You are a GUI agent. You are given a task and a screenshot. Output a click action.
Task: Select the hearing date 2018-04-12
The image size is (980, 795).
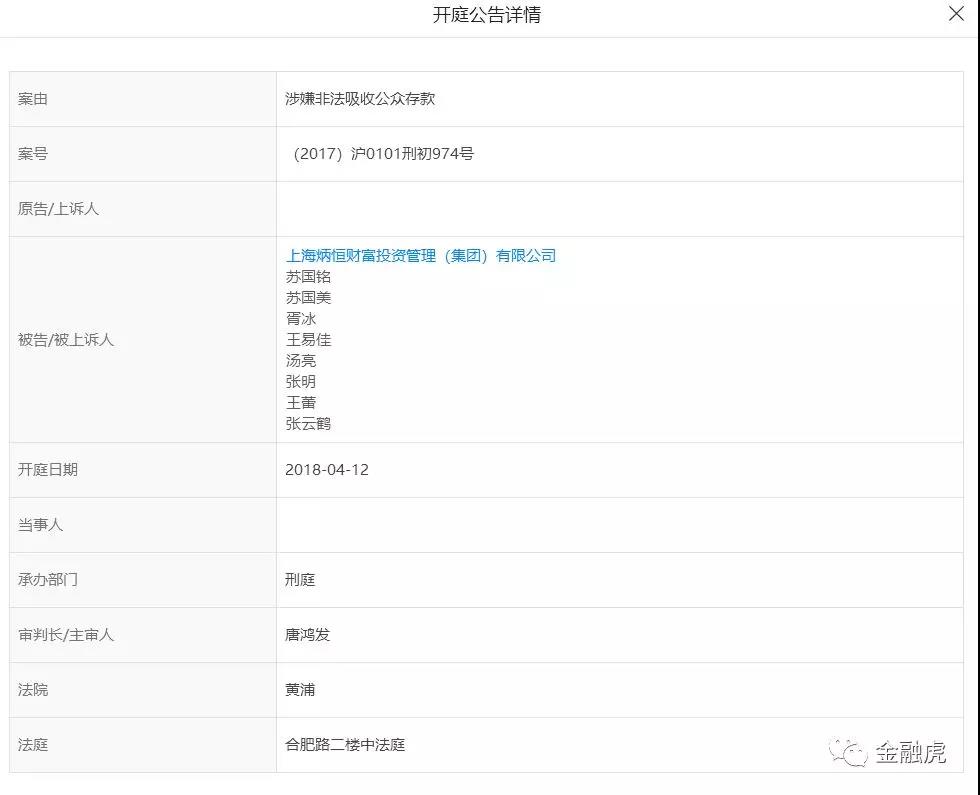click(327, 470)
